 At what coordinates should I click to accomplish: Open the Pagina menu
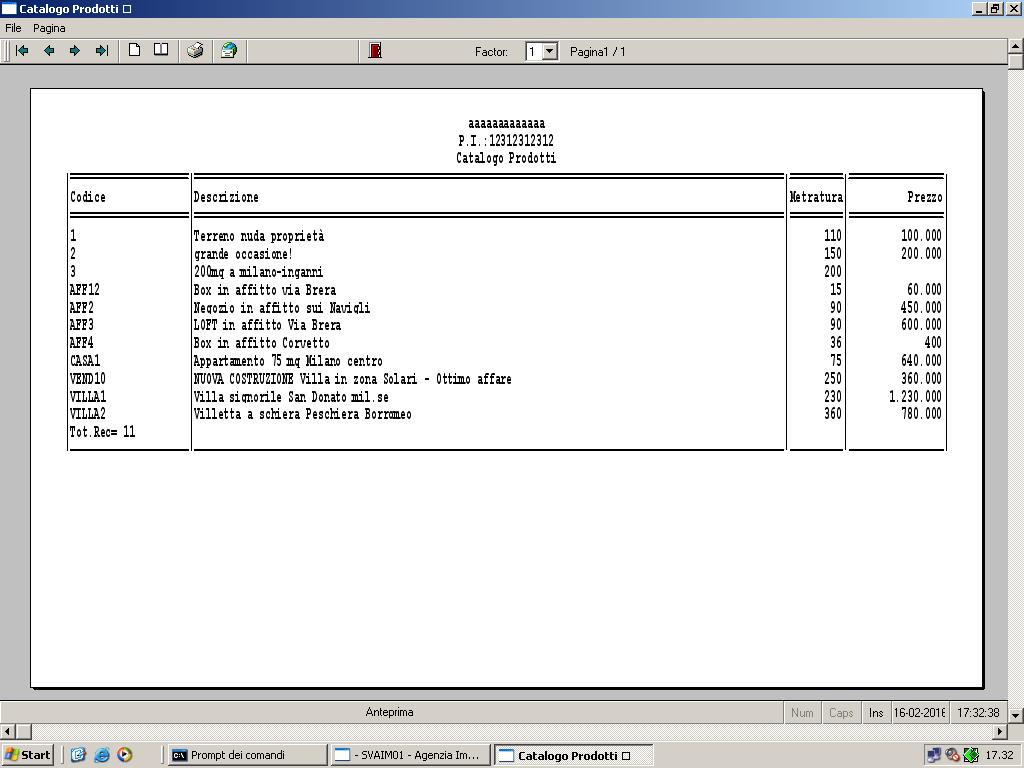click(x=49, y=28)
